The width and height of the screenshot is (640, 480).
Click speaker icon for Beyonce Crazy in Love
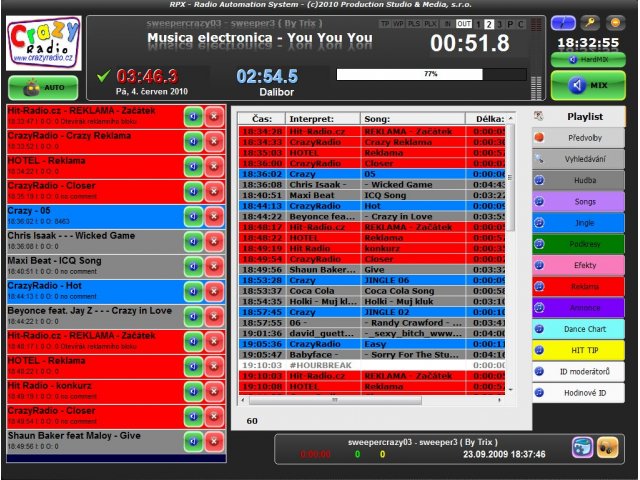pos(193,318)
